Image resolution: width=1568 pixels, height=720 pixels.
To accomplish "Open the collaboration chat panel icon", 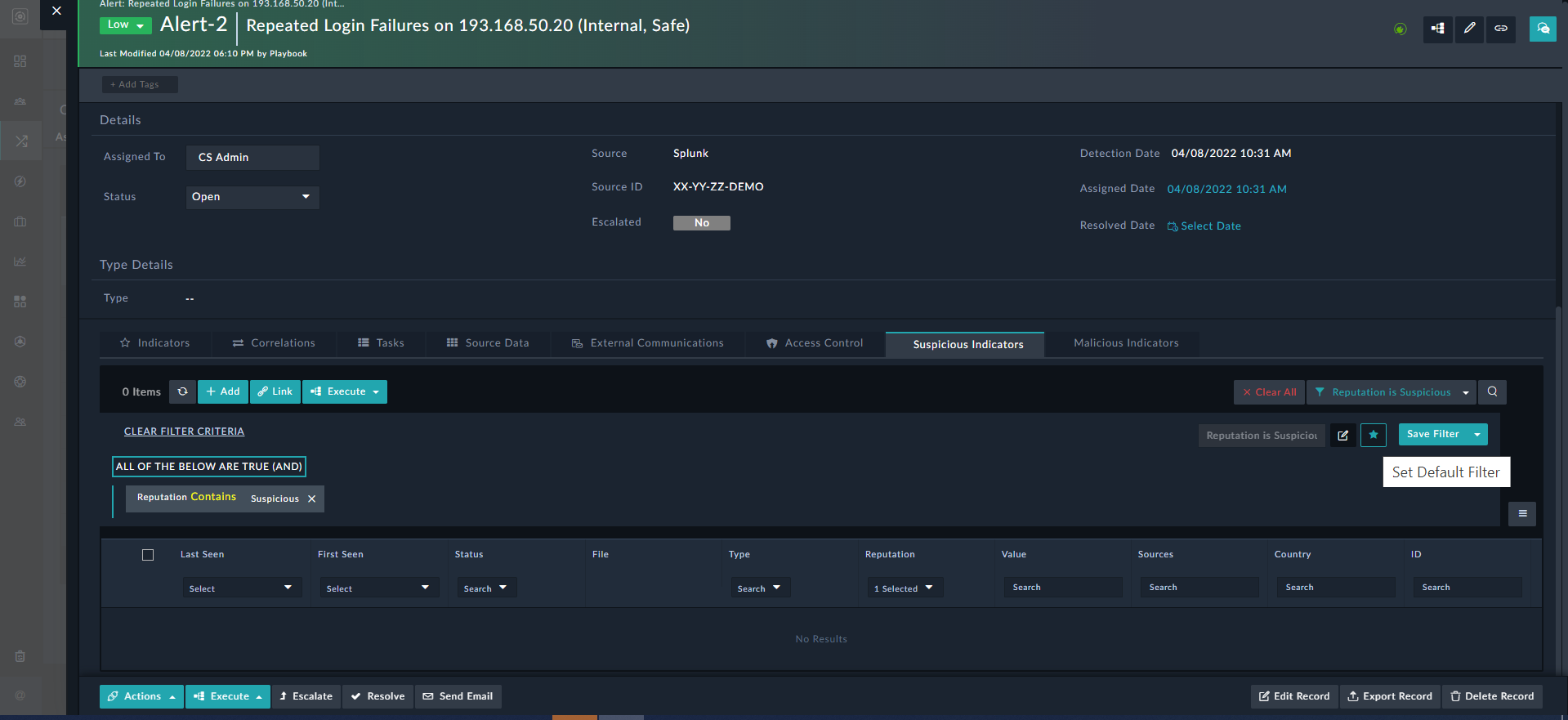I will pyautogui.click(x=1543, y=29).
